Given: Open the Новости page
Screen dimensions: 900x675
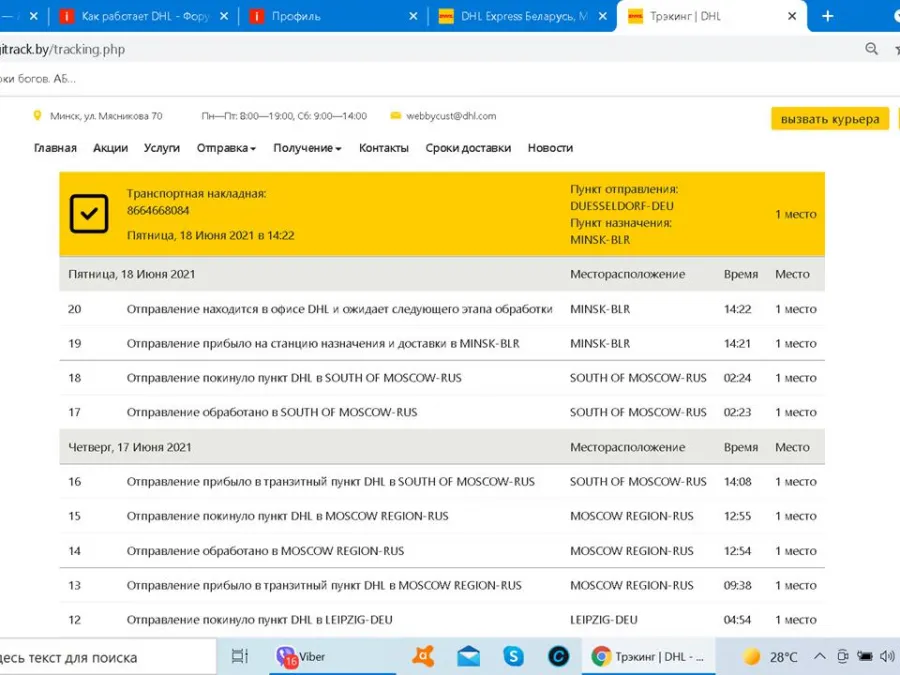Looking at the screenshot, I should (x=550, y=148).
